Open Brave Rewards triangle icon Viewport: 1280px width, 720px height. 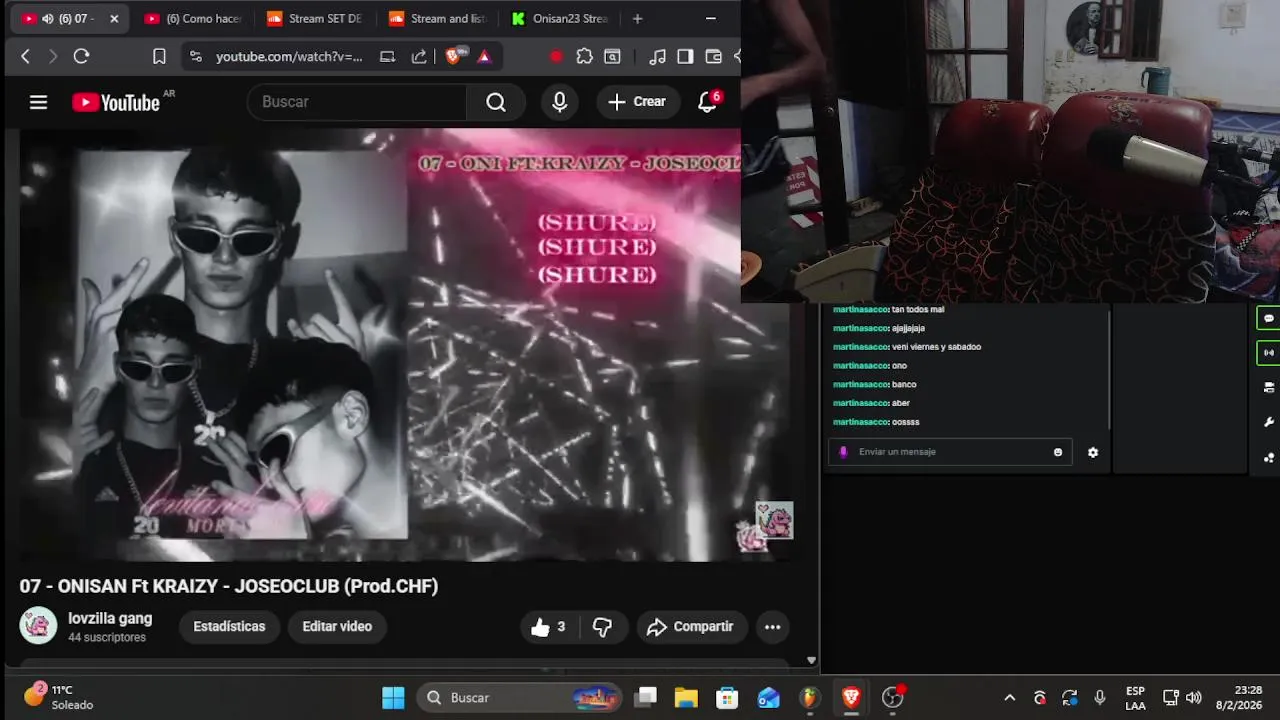point(484,57)
